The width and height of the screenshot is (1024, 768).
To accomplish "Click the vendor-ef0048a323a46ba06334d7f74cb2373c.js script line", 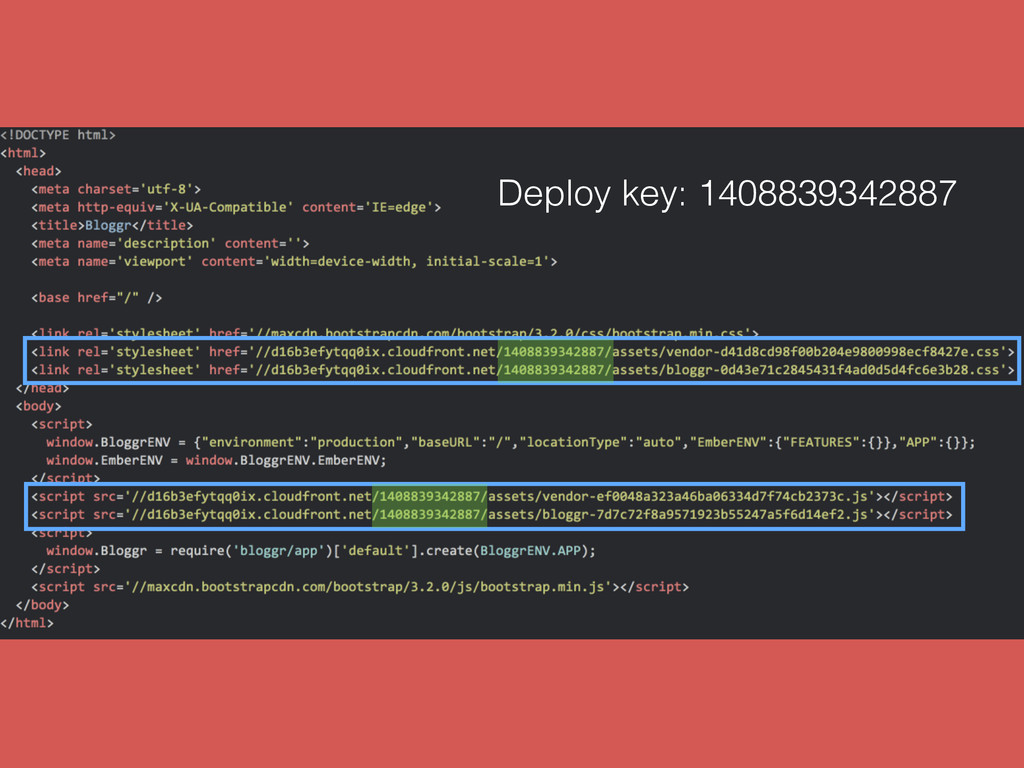I will tap(492, 497).
